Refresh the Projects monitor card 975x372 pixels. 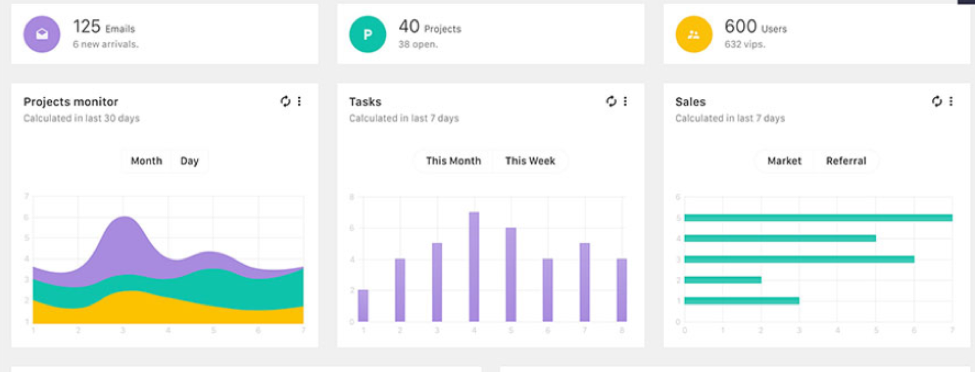coord(285,101)
